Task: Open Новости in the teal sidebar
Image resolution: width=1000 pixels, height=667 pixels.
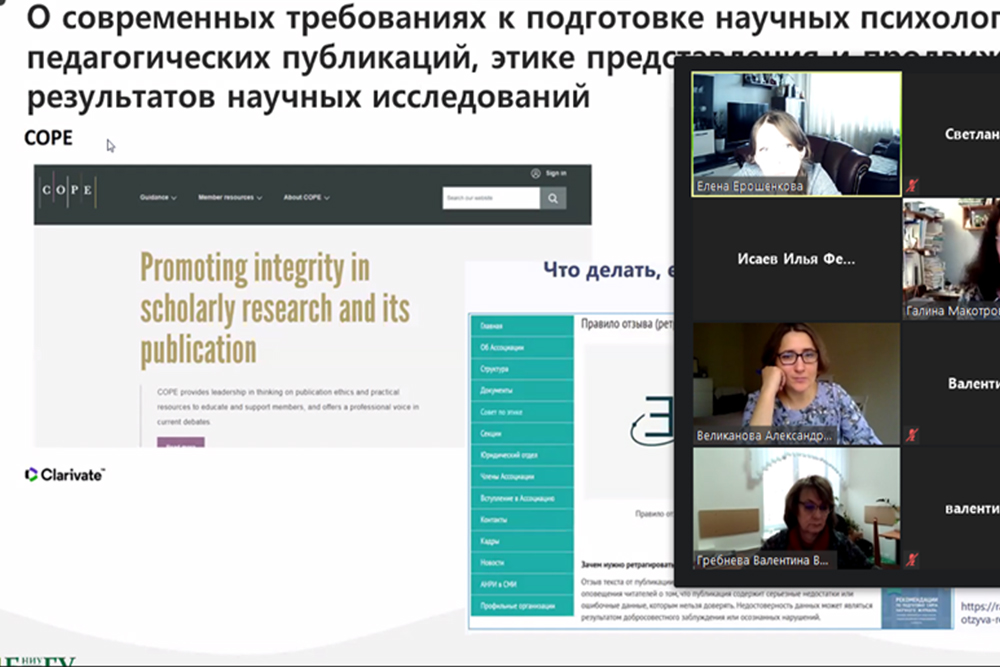Action: click(492, 563)
